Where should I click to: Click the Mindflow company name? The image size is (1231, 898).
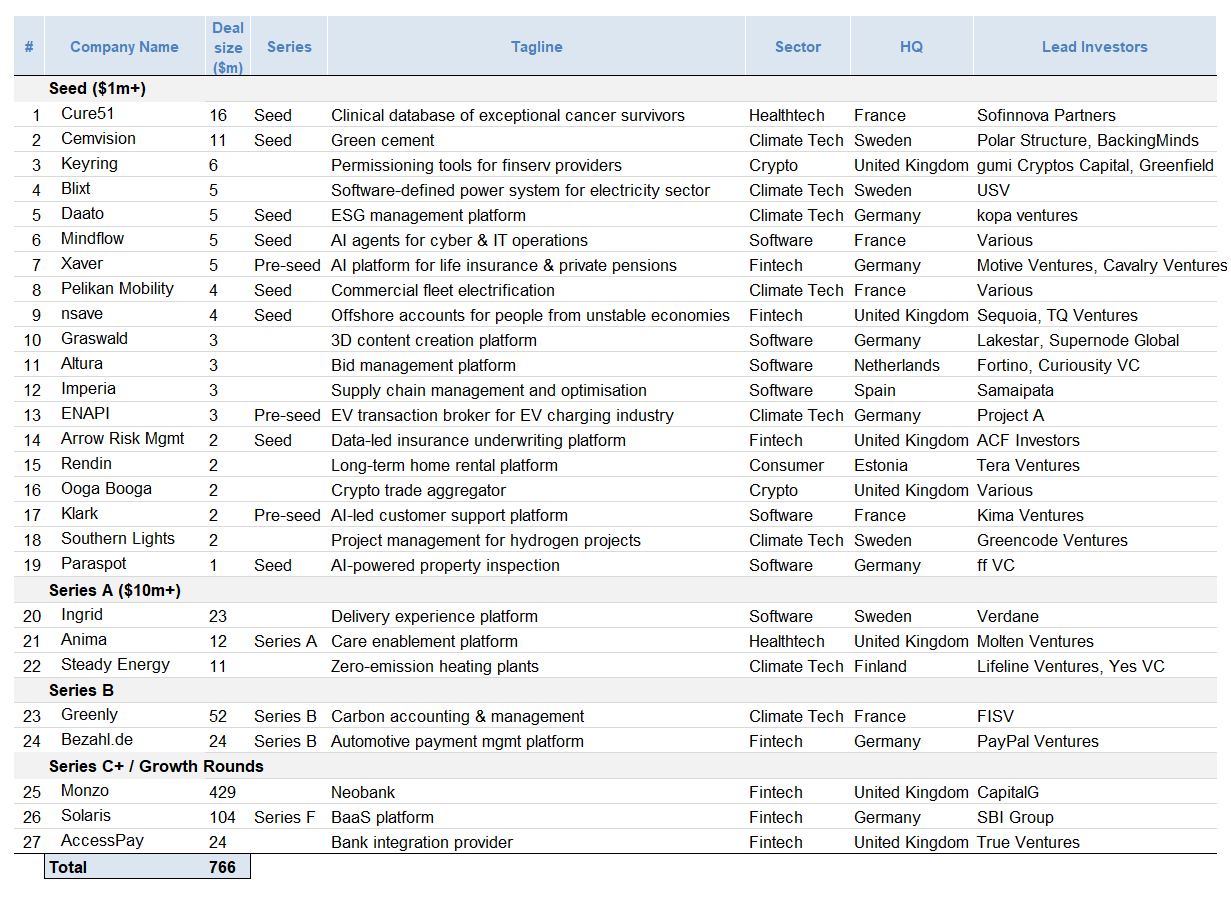click(94, 239)
